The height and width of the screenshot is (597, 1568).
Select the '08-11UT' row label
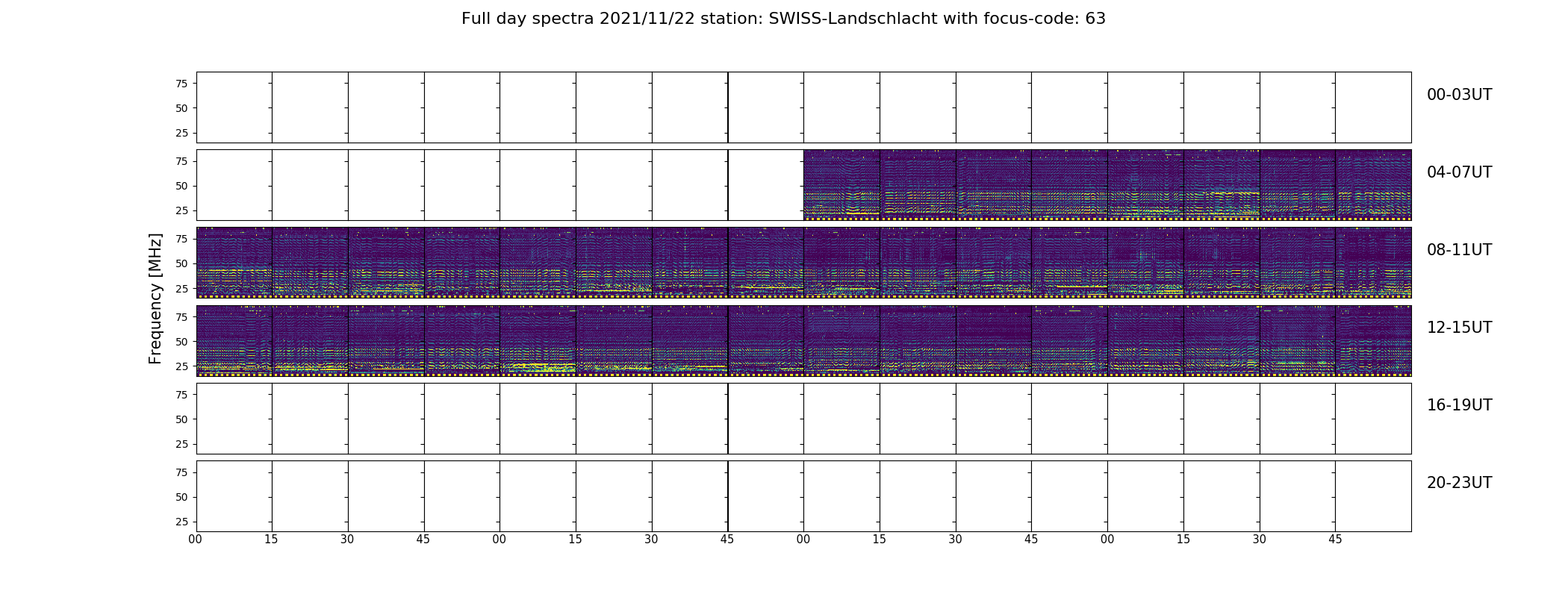coord(1459,250)
